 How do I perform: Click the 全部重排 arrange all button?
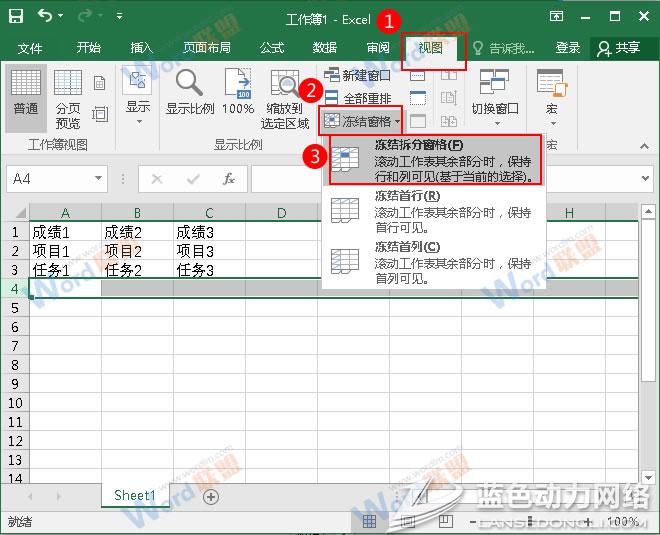(x=358, y=98)
